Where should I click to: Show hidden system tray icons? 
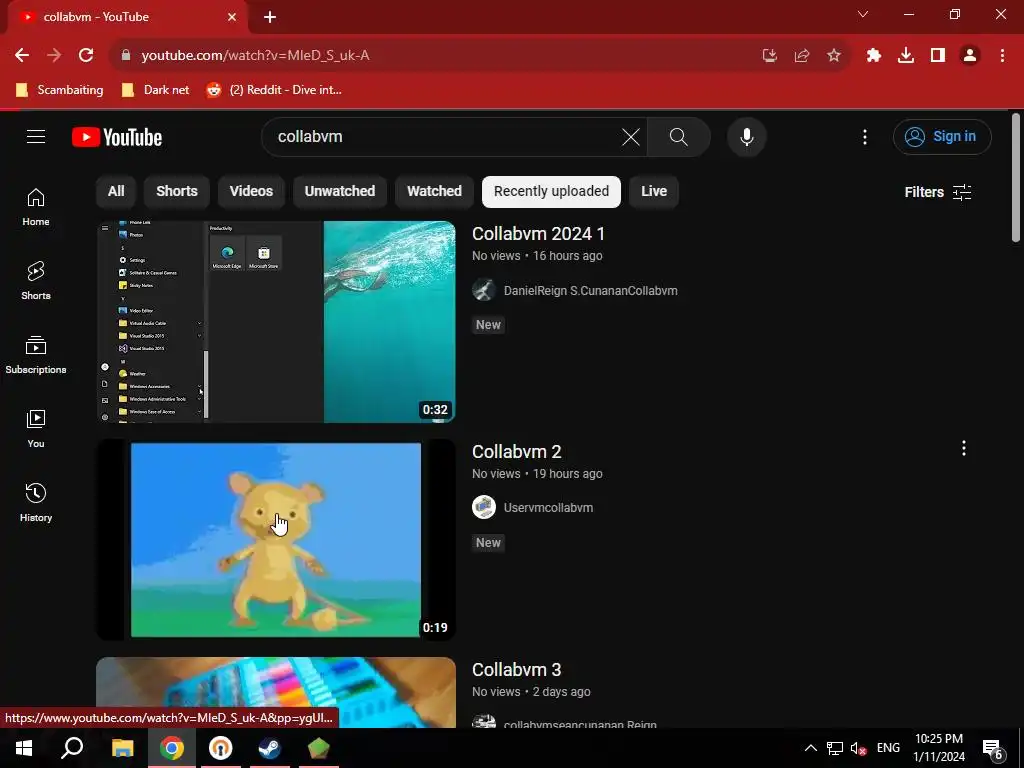[810, 748]
